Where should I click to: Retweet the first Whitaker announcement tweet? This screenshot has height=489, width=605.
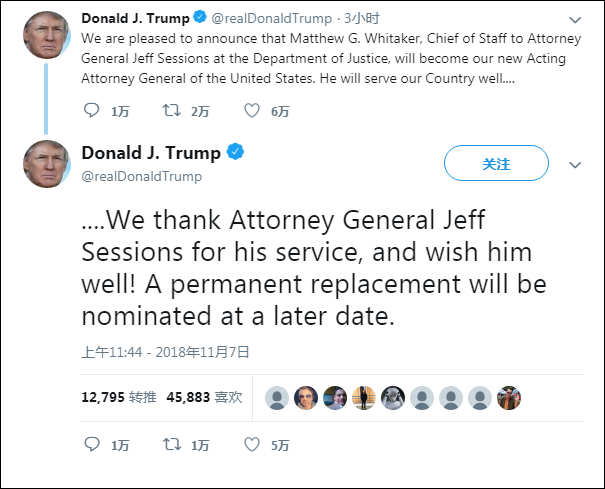(x=172, y=111)
